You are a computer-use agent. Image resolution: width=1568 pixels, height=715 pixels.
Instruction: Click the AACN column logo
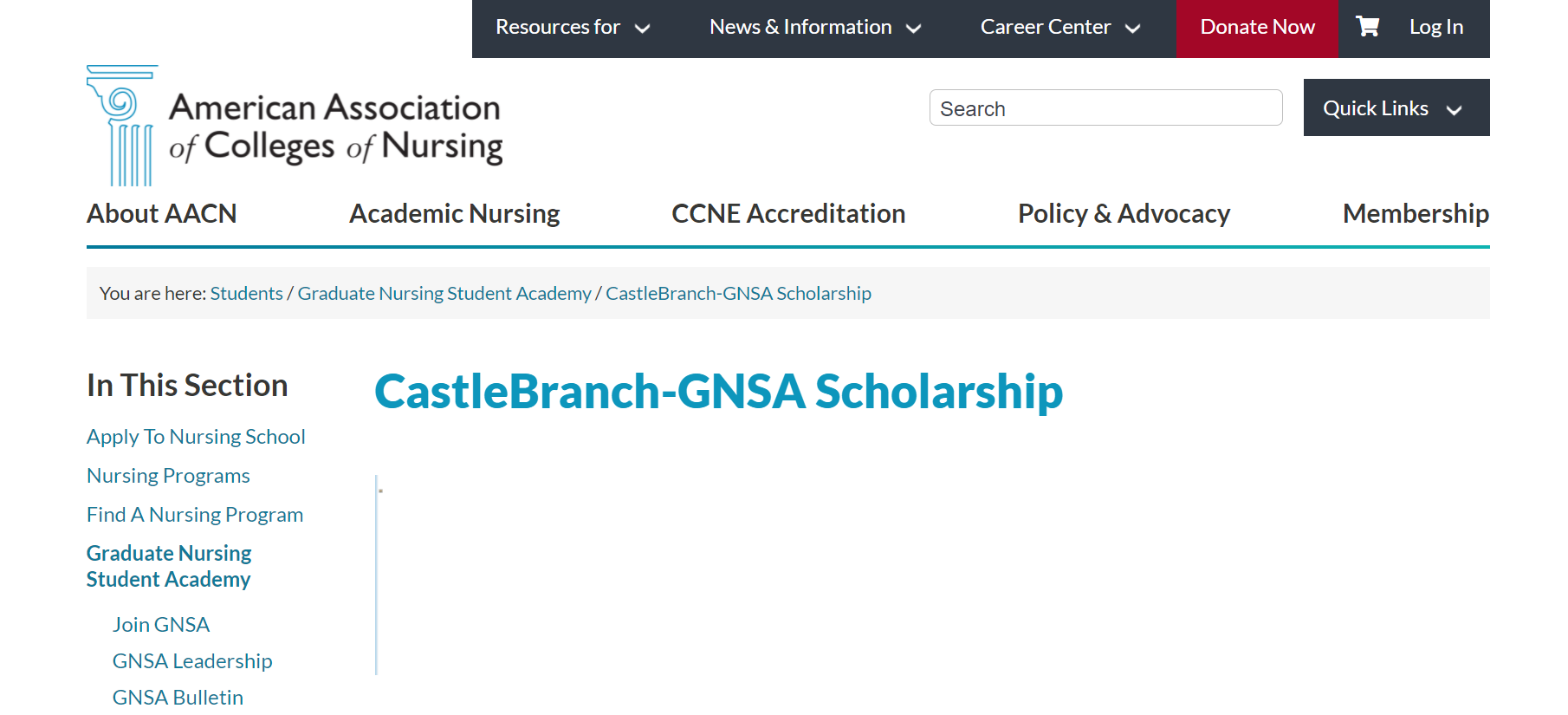pyautogui.click(x=123, y=126)
